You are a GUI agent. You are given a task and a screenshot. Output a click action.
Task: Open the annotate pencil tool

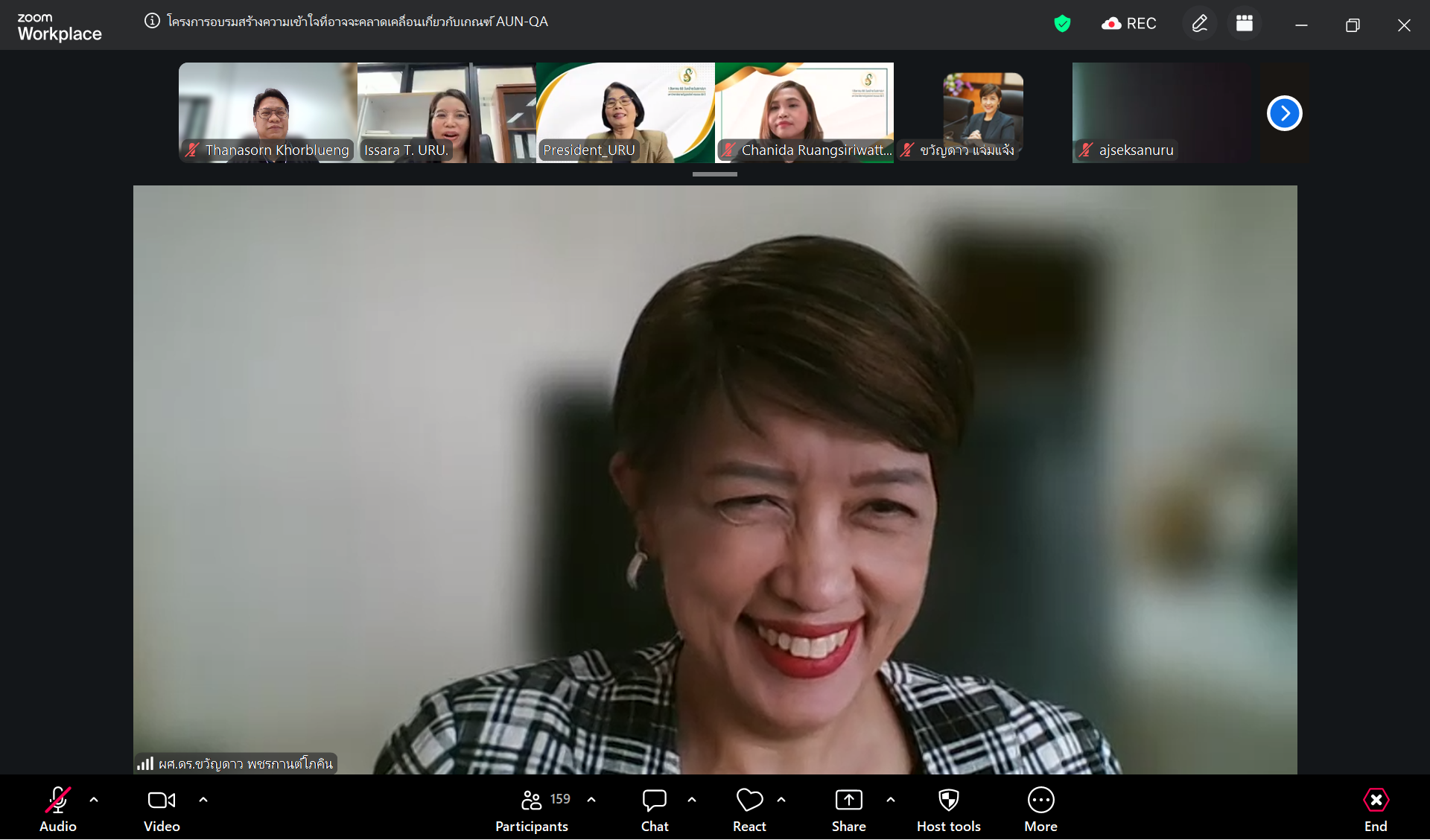[x=1199, y=24]
